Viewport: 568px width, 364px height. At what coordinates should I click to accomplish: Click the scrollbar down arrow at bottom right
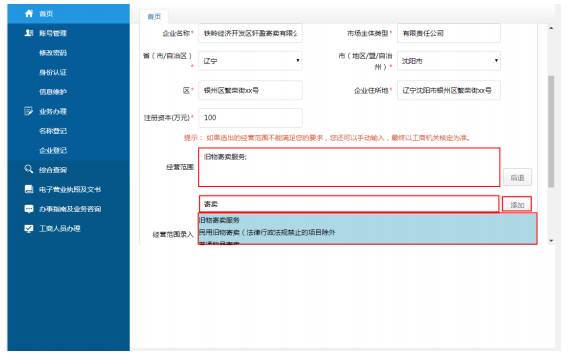551,240
